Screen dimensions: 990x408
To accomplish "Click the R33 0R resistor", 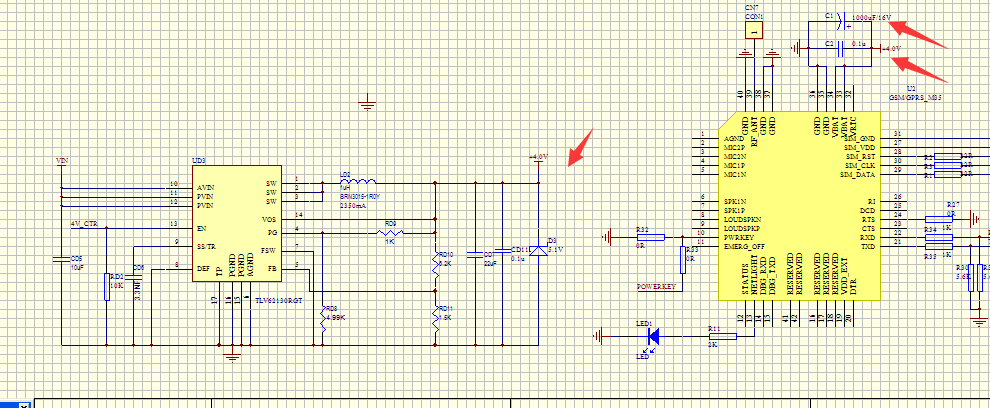I will click(x=684, y=260).
